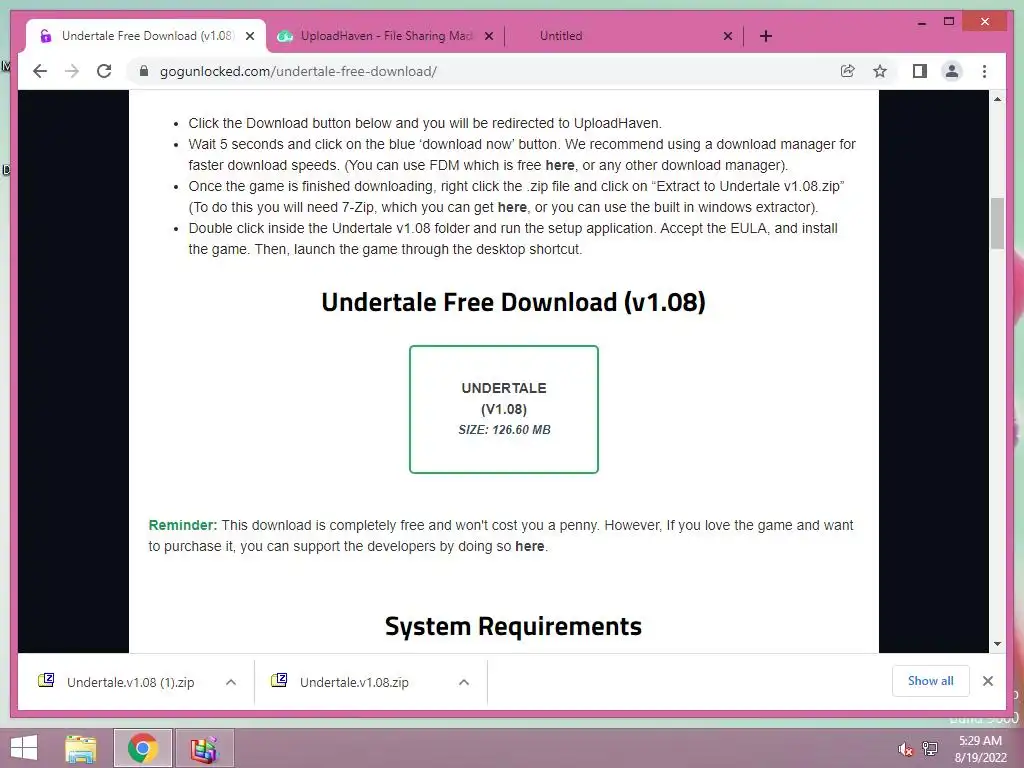The width and height of the screenshot is (1024, 768).
Task: Open the Chrome profile menu
Action: pyautogui.click(x=952, y=71)
